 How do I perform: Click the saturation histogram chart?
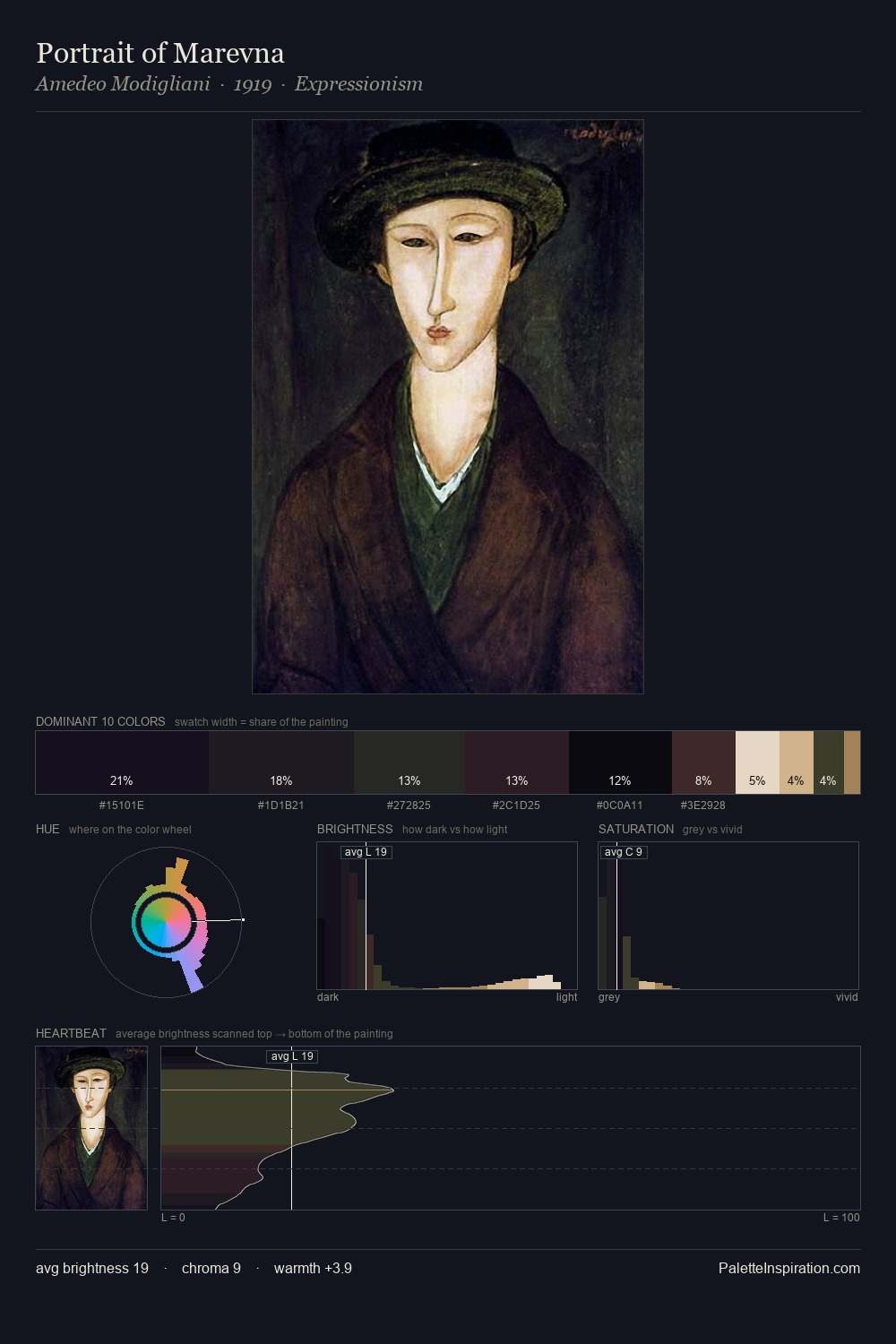(x=728, y=916)
